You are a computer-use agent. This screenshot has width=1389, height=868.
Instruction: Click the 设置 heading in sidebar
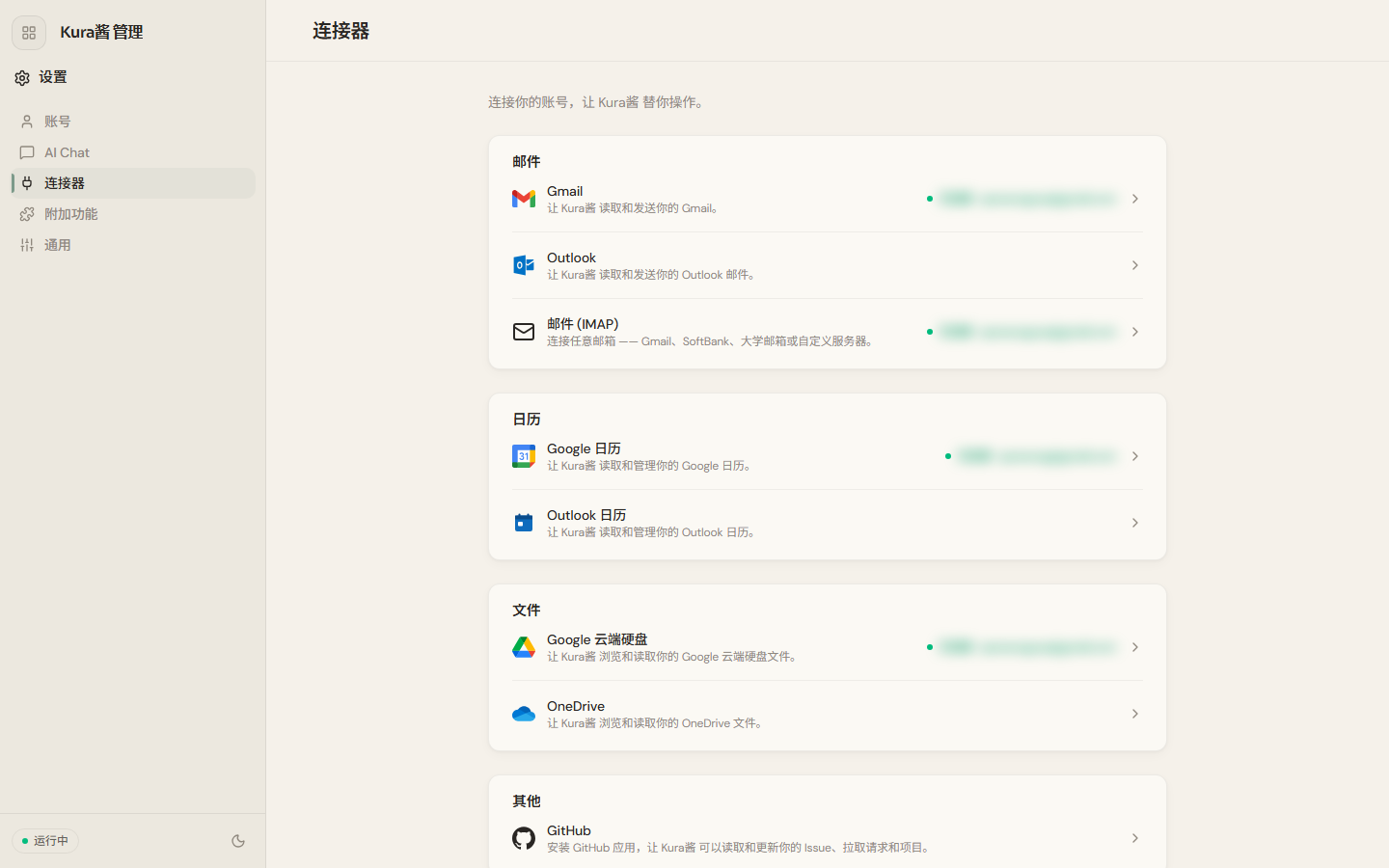pos(53,77)
